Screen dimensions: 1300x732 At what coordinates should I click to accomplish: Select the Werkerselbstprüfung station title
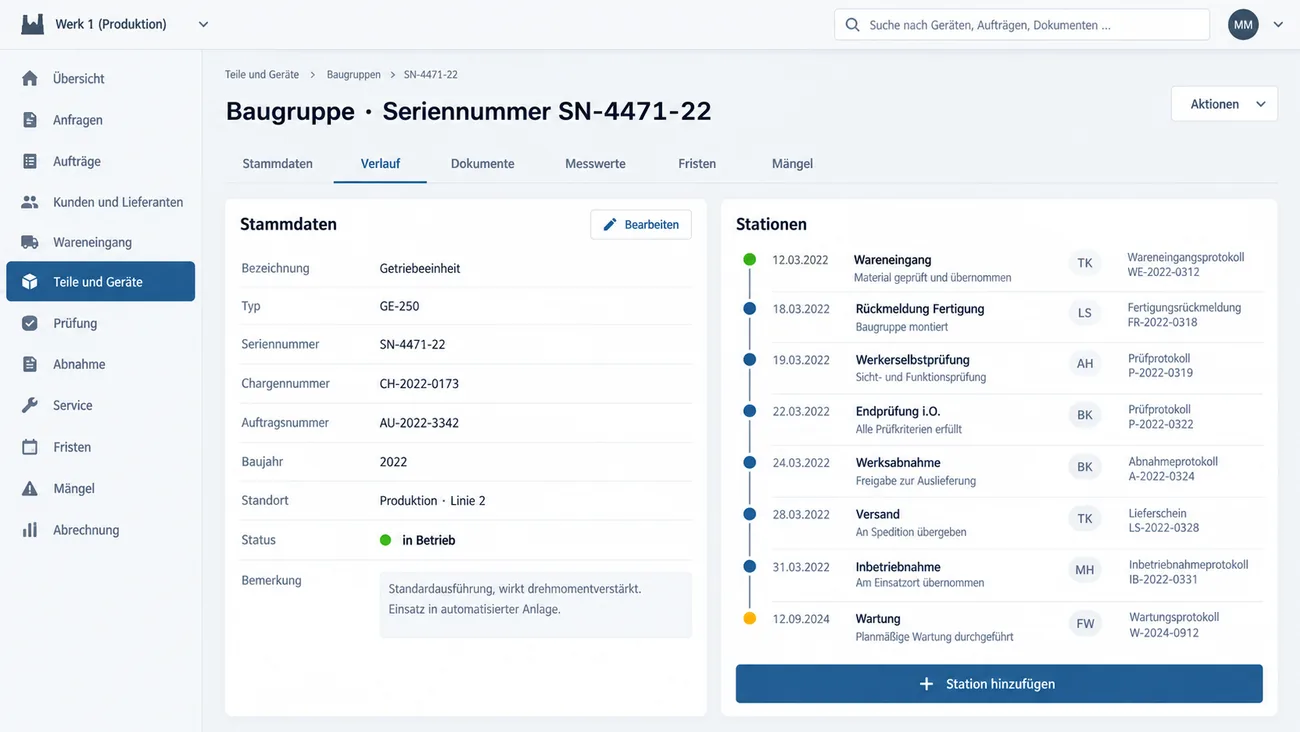click(x=913, y=360)
